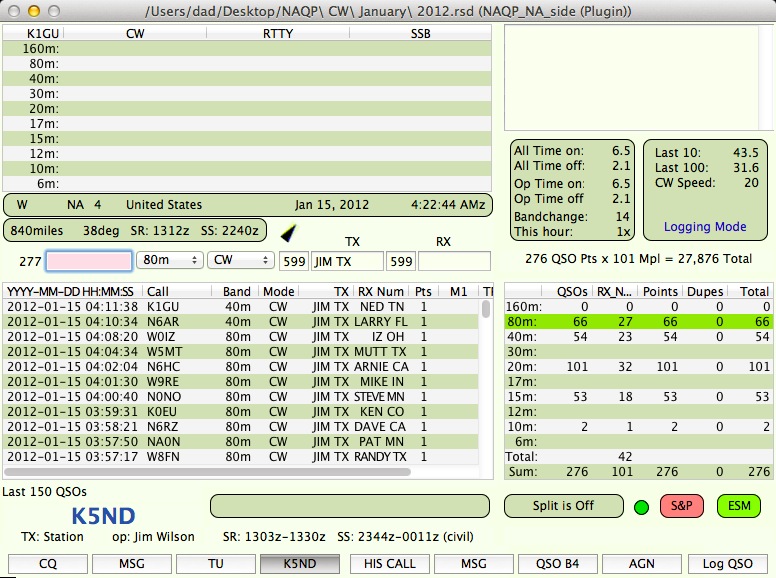Click the MSG button beside QSO B4
Viewport: 776px width, 578px height.
(x=474, y=564)
